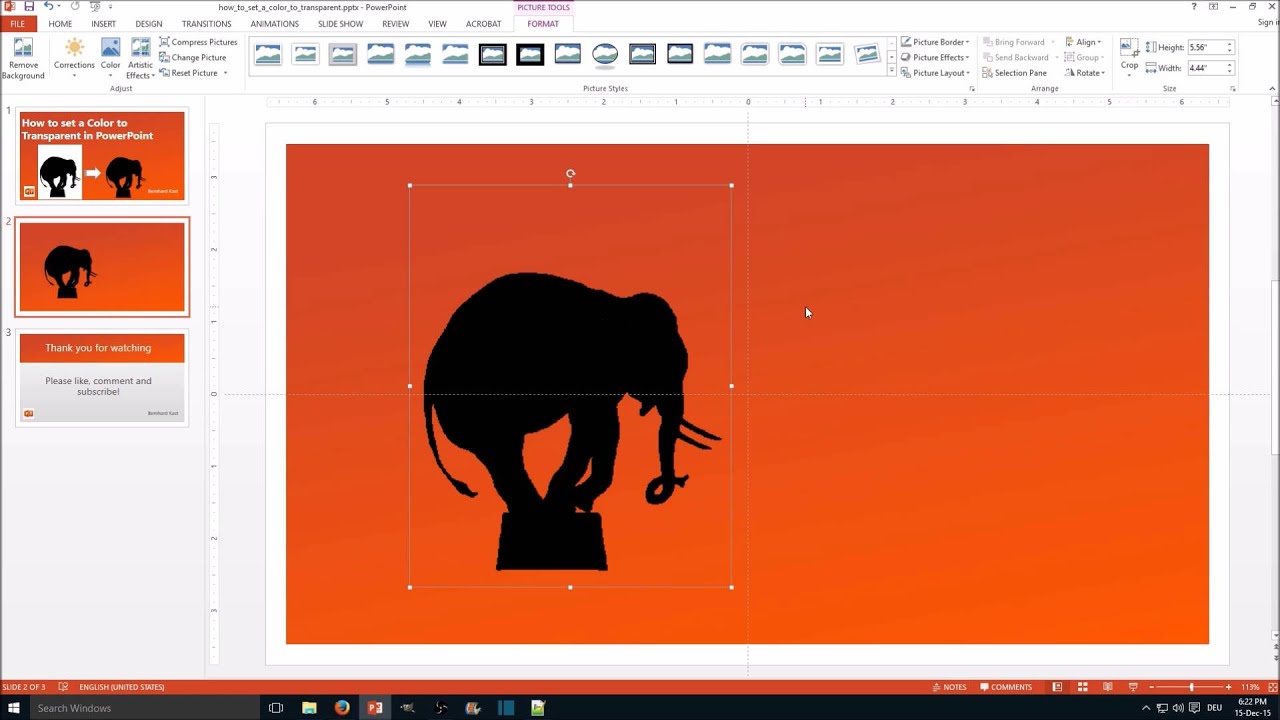Viewport: 1280px width, 720px height.
Task: Open Picture Styles format dialog launcher
Action: (x=971, y=89)
